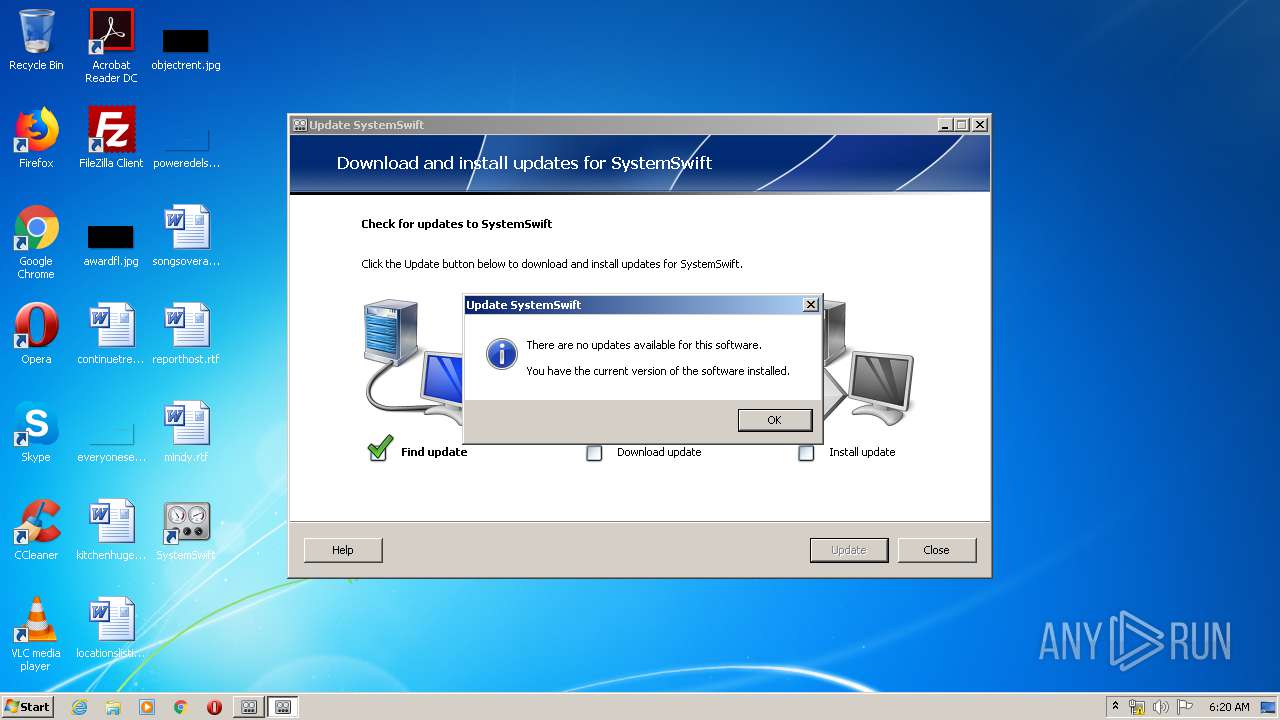The width and height of the screenshot is (1280, 720).
Task: Launch Skype desktop shortcut
Action: click(x=36, y=432)
